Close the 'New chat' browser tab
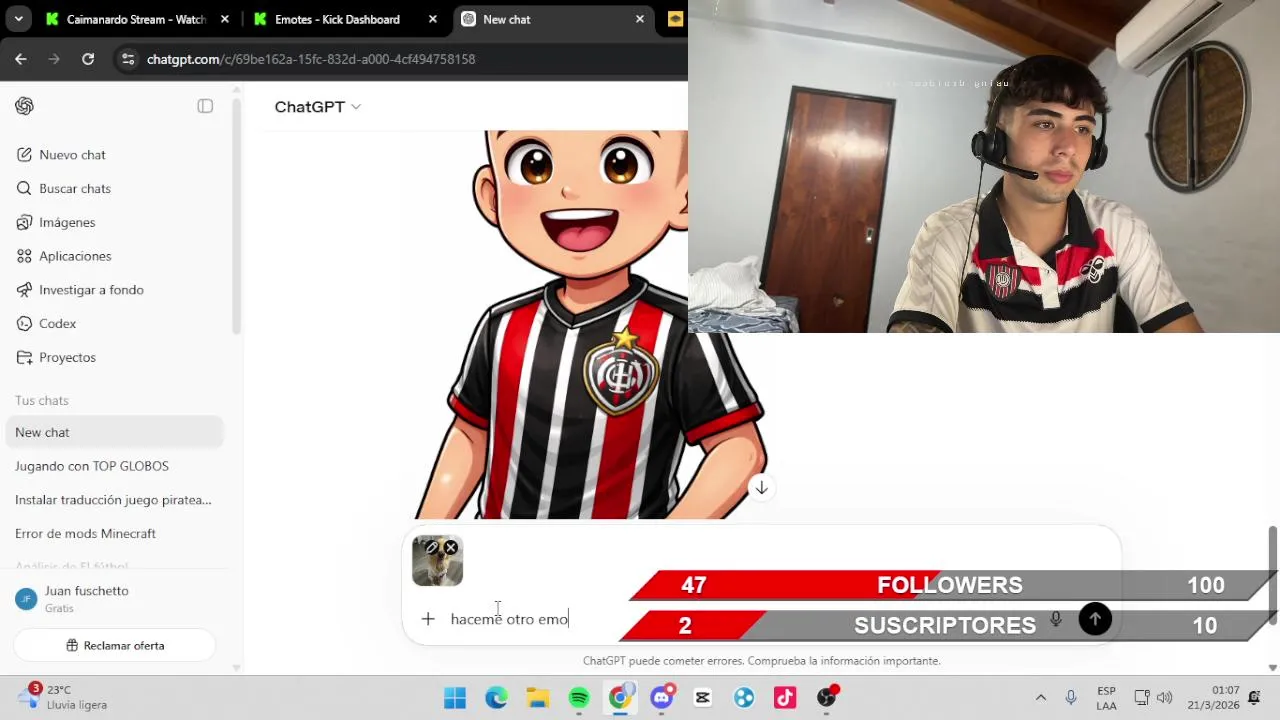Viewport: 1280px width, 720px height. 640,19
